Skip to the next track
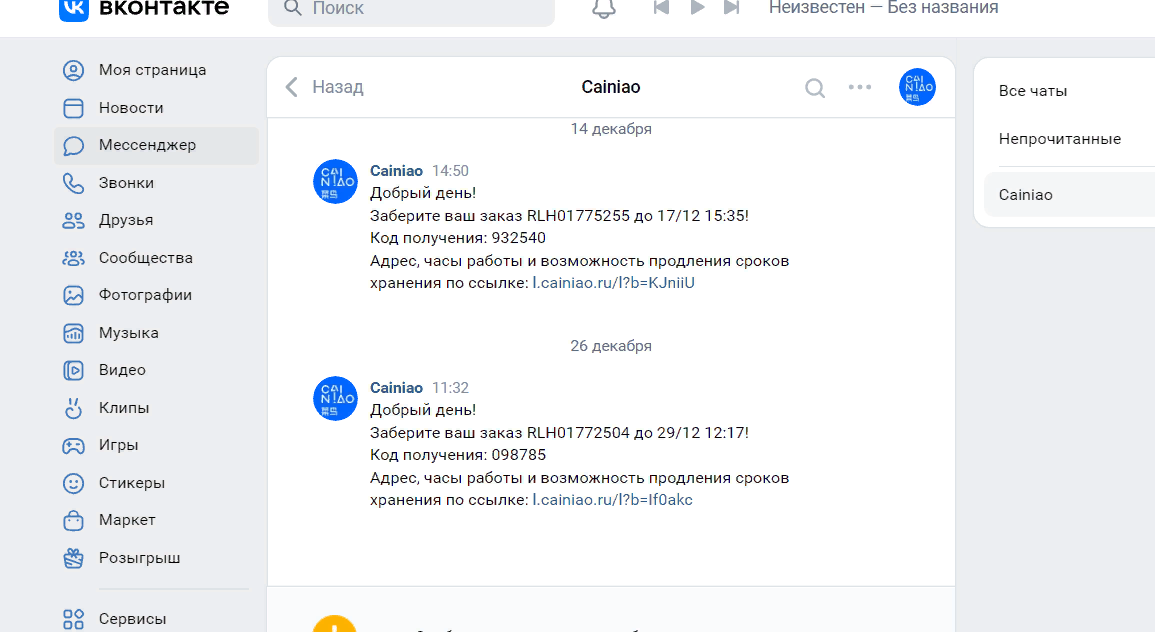The width and height of the screenshot is (1155, 632). [732, 8]
